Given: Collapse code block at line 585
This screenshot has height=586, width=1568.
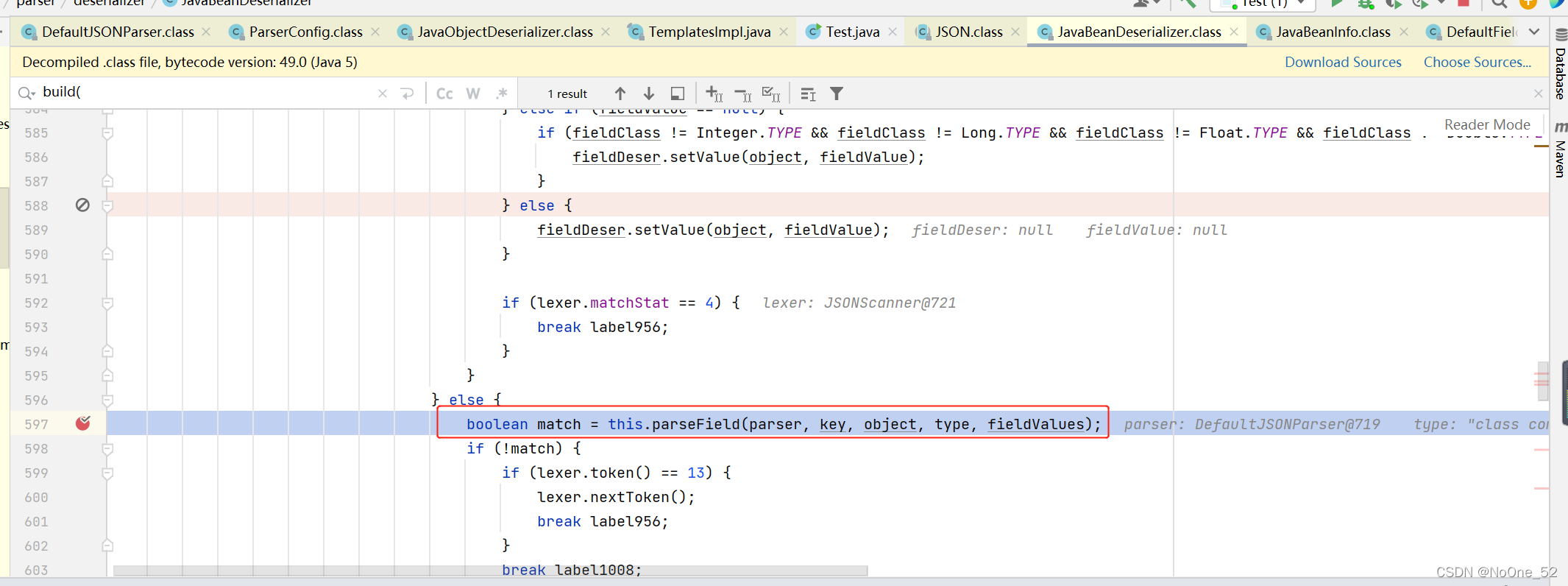Looking at the screenshot, I should (x=107, y=133).
